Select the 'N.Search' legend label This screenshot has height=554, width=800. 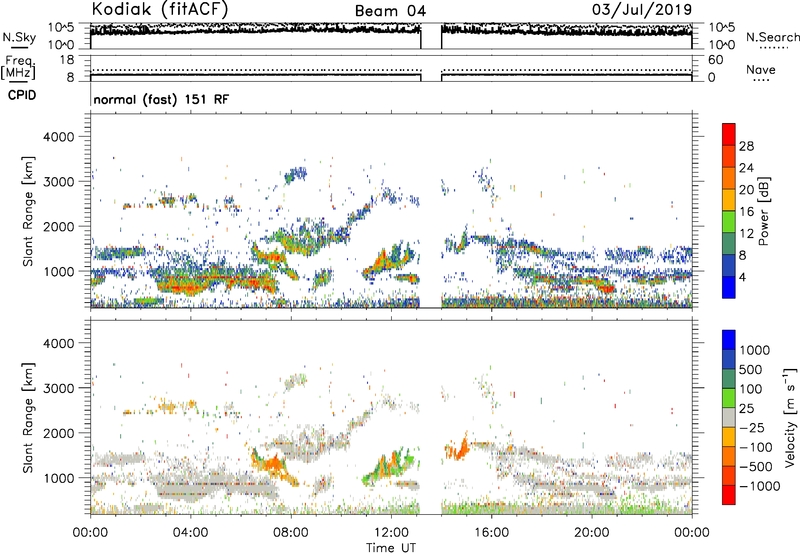(772, 37)
